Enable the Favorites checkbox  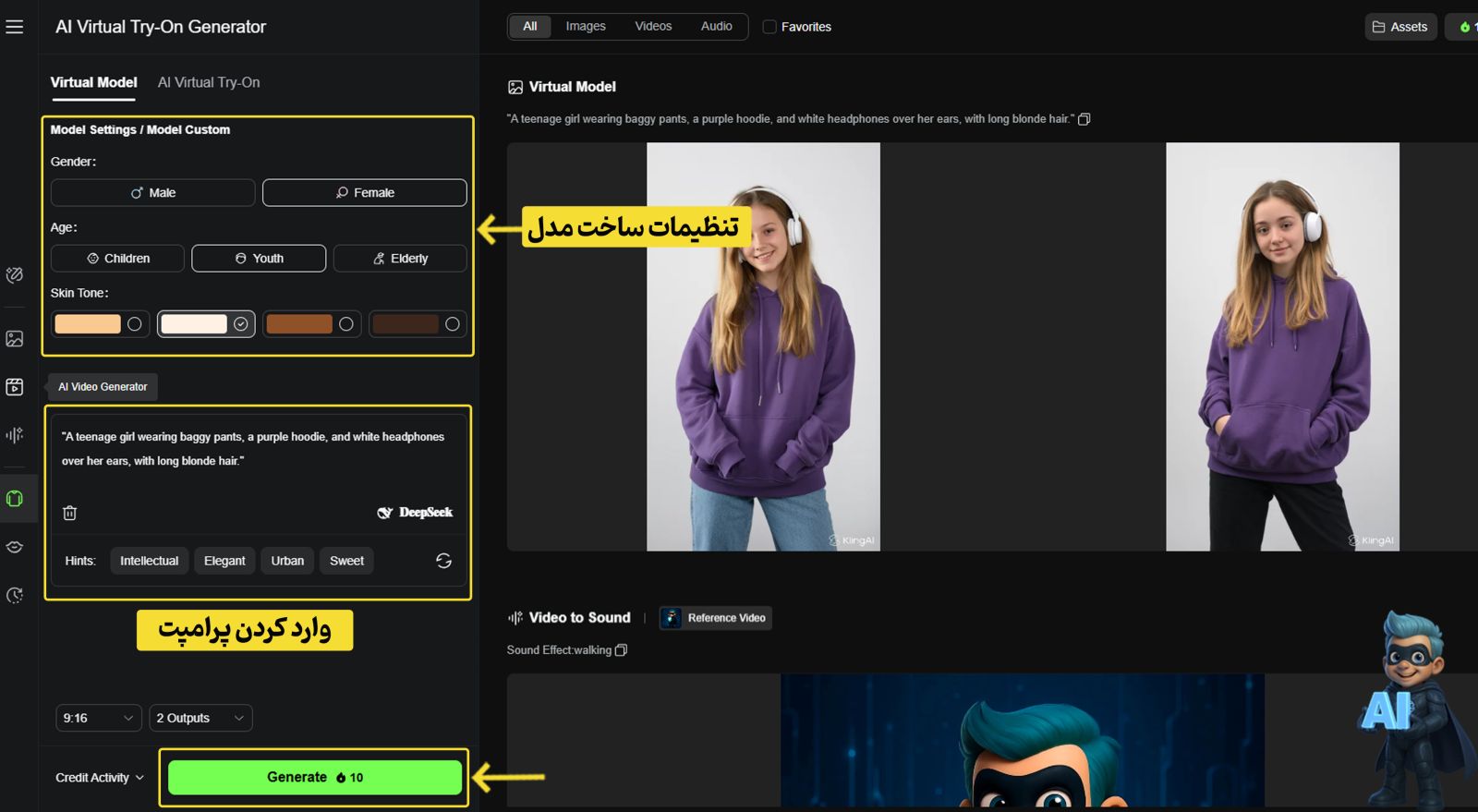(769, 27)
